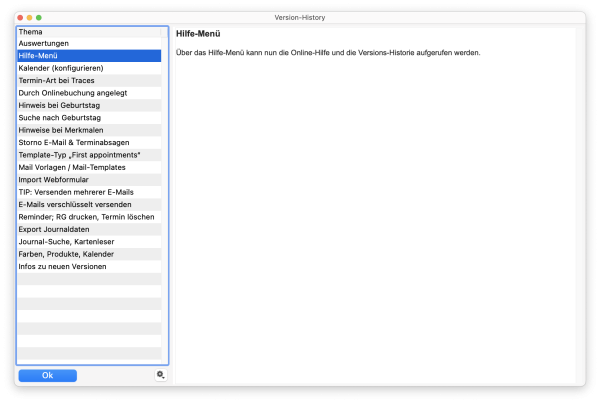The height and width of the screenshot is (403, 600).
Task: Click the Ok button
Action: click(47, 375)
